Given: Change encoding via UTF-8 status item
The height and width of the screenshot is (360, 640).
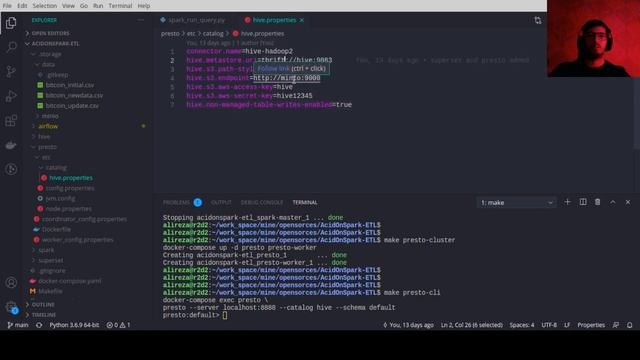Looking at the screenshot, I should [x=549, y=325].
